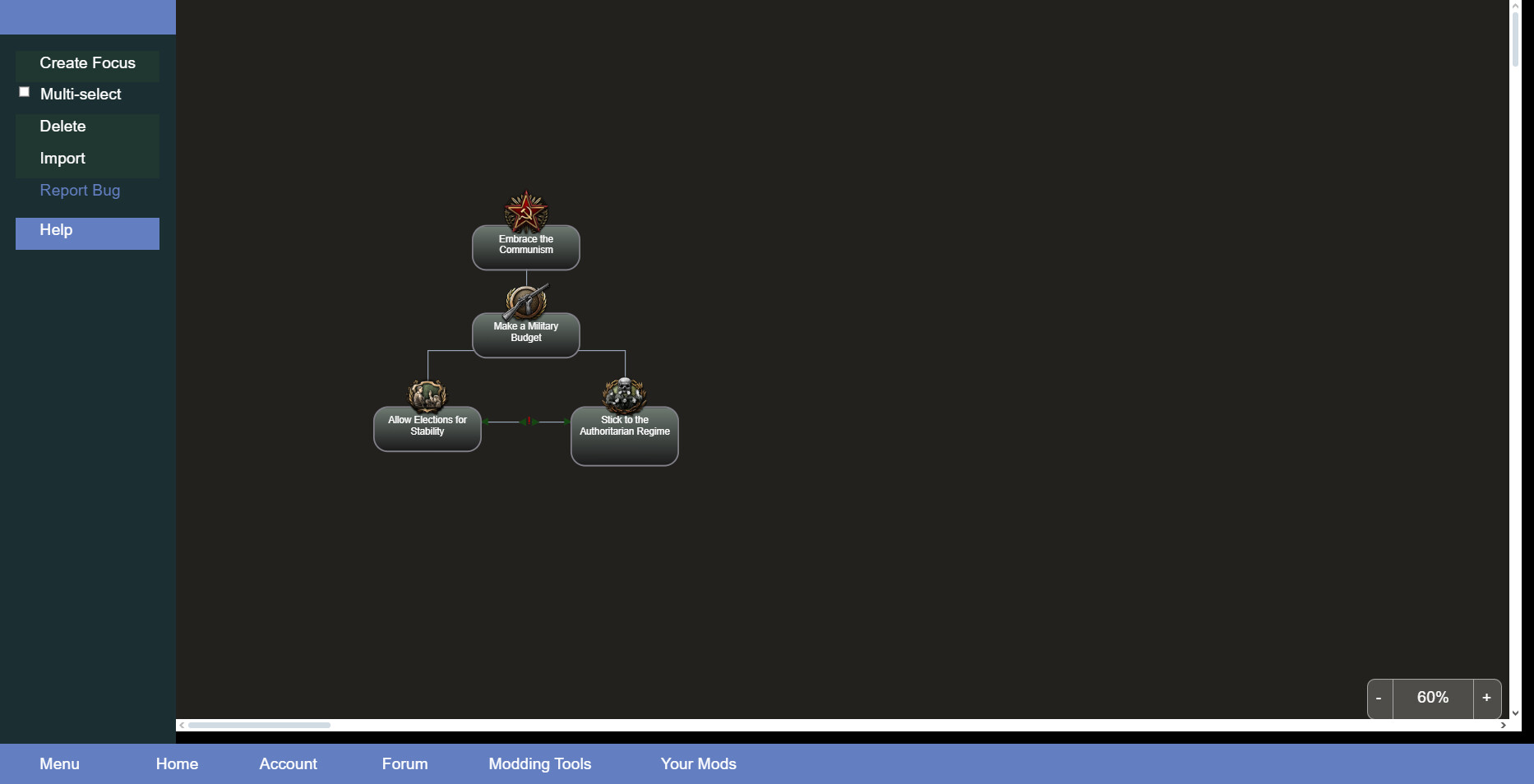Go to the Home tab
This screenshot has width=1534, height=784.
pyautogui.click(x=177, y=763)
